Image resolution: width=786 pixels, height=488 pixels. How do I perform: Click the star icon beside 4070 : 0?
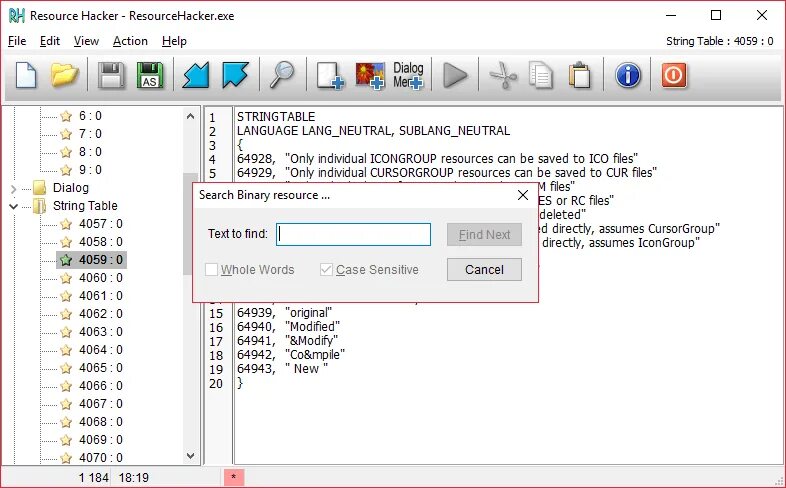66,458
